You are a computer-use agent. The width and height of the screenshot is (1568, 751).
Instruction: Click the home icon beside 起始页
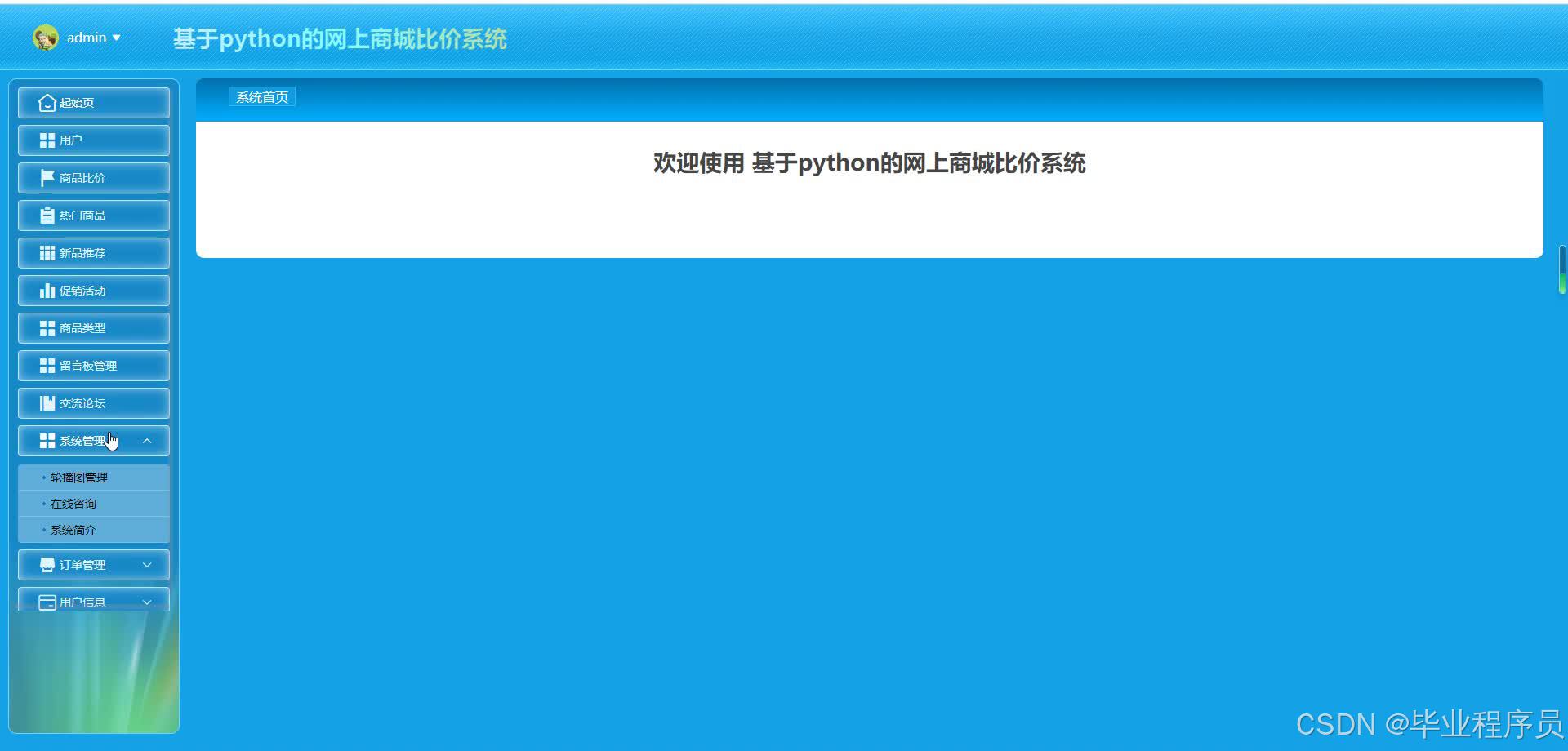(47, 103)
